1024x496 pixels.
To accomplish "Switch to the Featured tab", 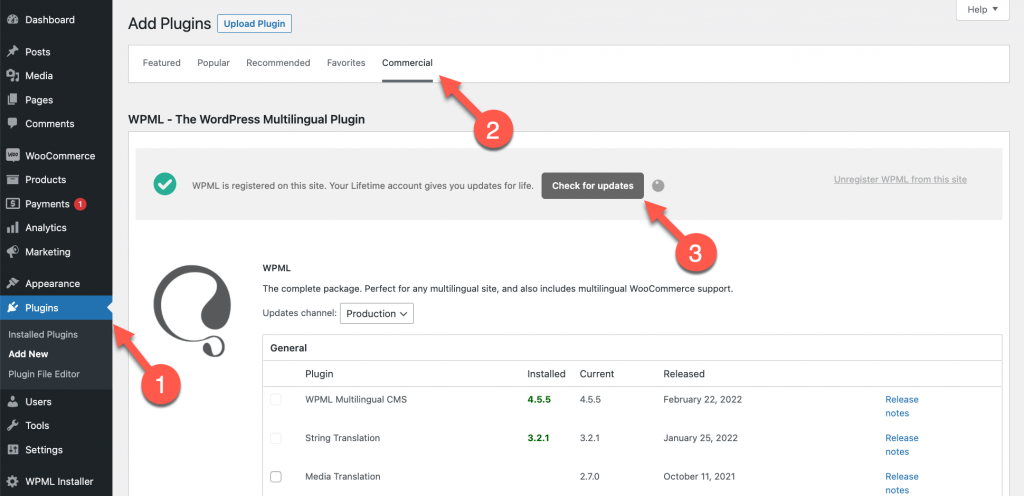I will (161, 63).
